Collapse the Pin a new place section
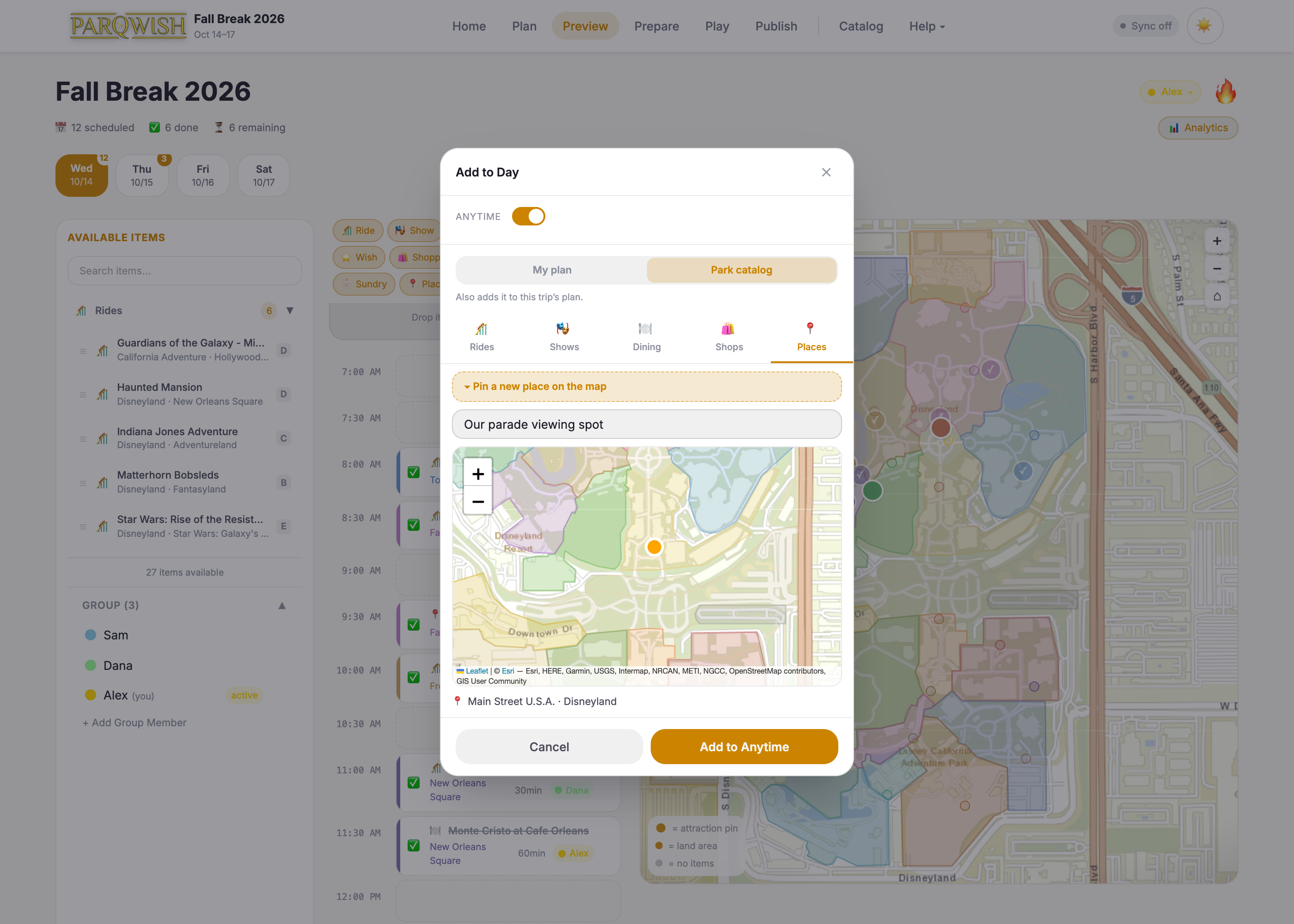The height and width of the screenshot is (924, 1294). 647,386
